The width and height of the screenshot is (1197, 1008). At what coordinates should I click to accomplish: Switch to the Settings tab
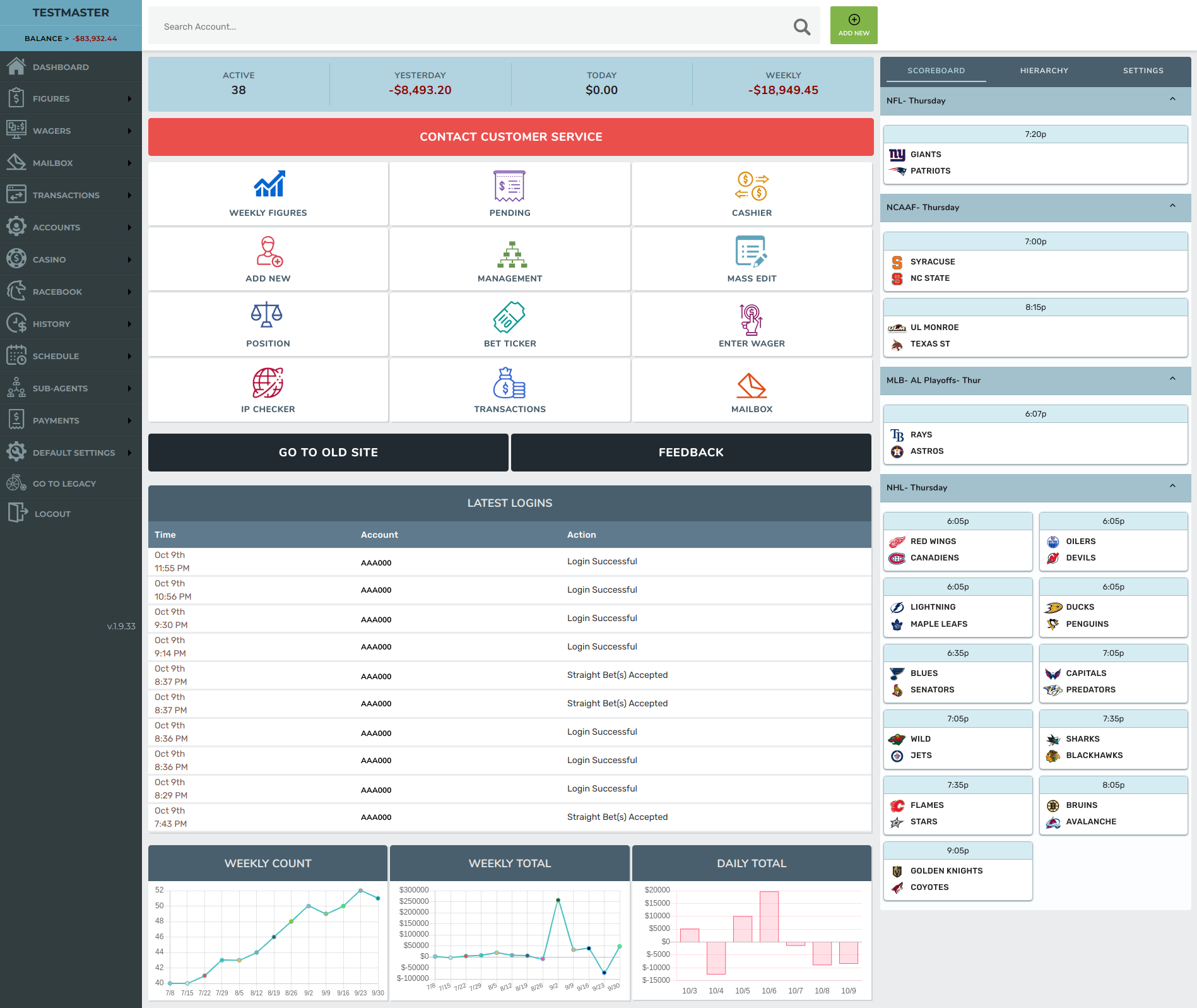point(1143,71)
